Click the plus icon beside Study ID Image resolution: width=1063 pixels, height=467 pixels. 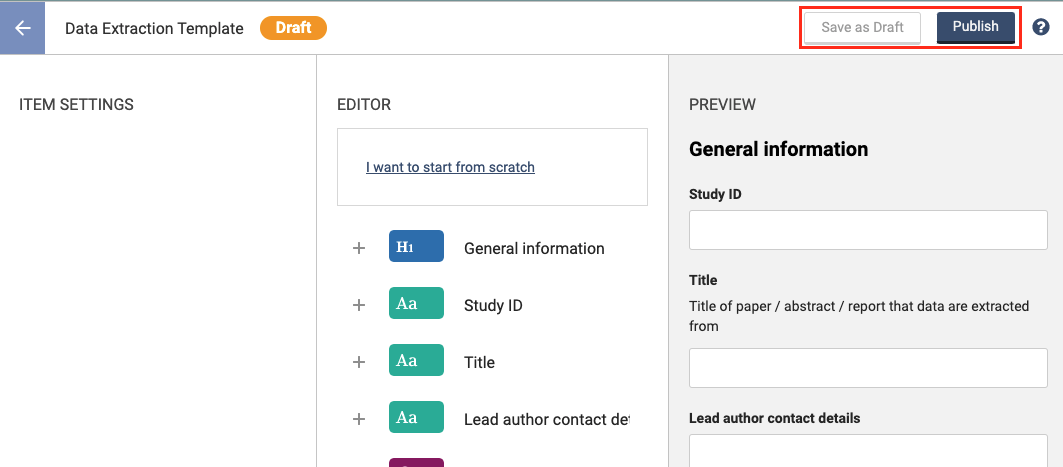point(359,305)
